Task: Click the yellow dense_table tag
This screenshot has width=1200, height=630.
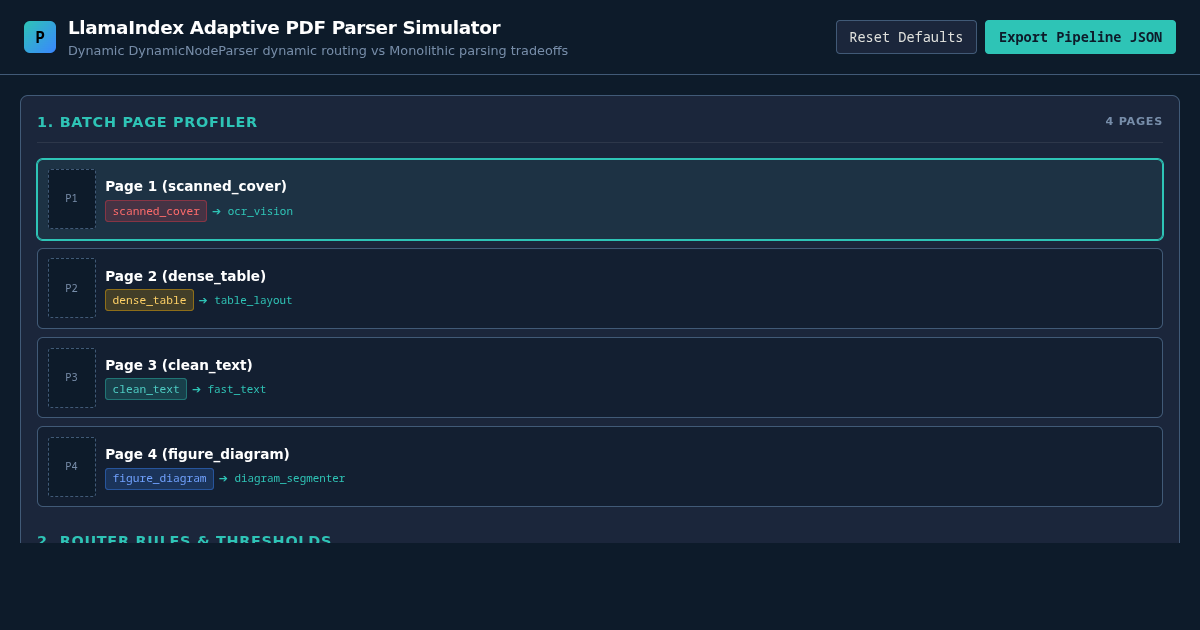Action: tap(149, 300)
